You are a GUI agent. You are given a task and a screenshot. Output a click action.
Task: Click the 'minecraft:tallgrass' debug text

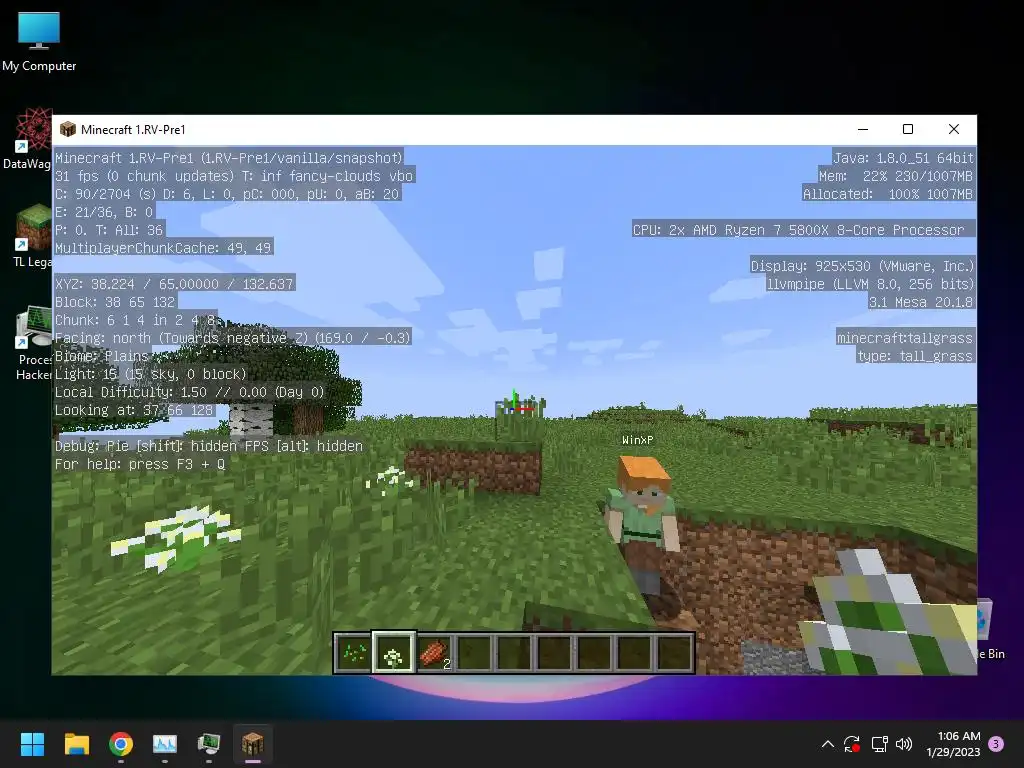[x=904, y=338]
